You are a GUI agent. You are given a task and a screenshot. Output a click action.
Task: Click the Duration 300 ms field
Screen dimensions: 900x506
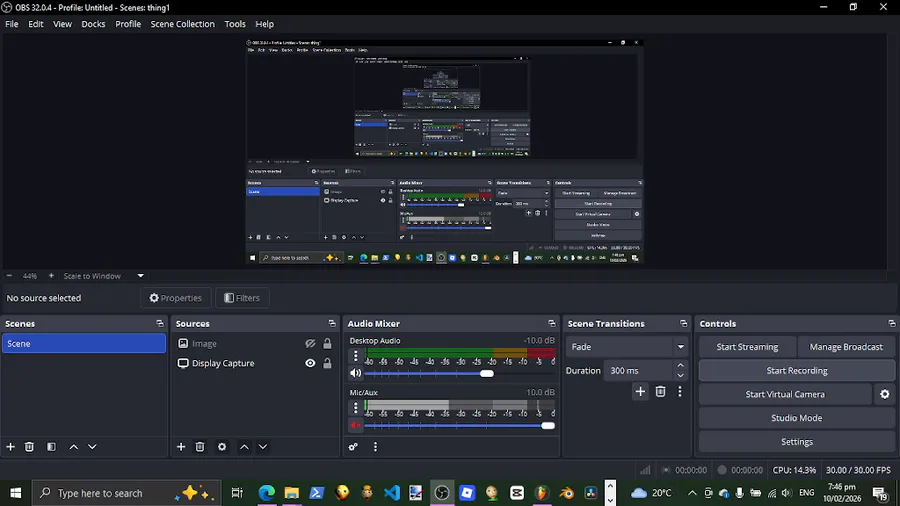tap(639, 371)
